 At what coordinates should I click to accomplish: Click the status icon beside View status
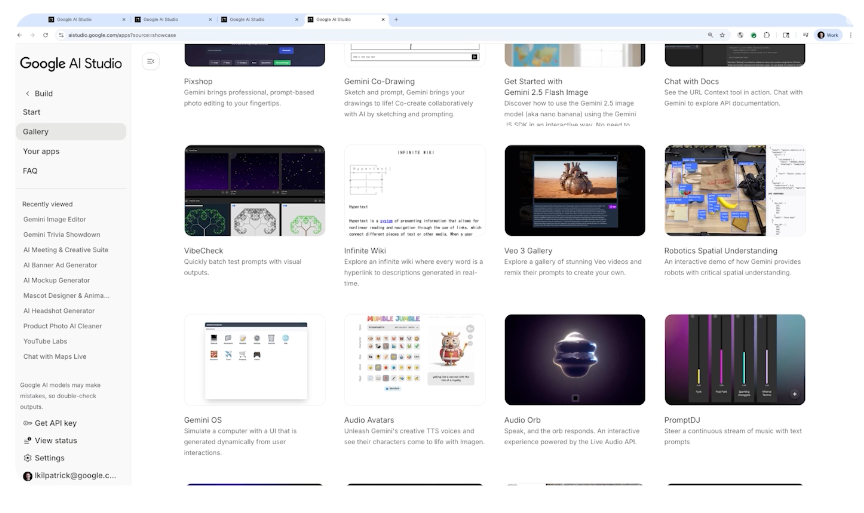click(x=28, y=441)
